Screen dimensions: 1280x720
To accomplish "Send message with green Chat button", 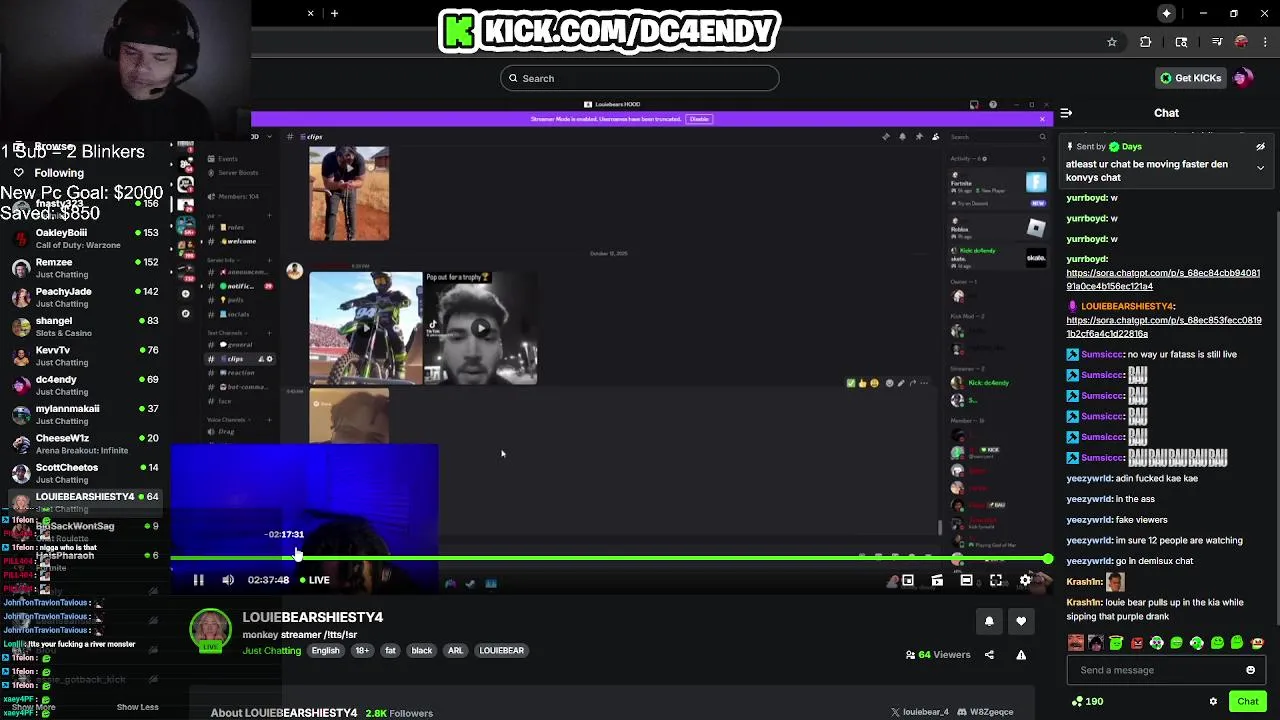I will (1247, 702).
